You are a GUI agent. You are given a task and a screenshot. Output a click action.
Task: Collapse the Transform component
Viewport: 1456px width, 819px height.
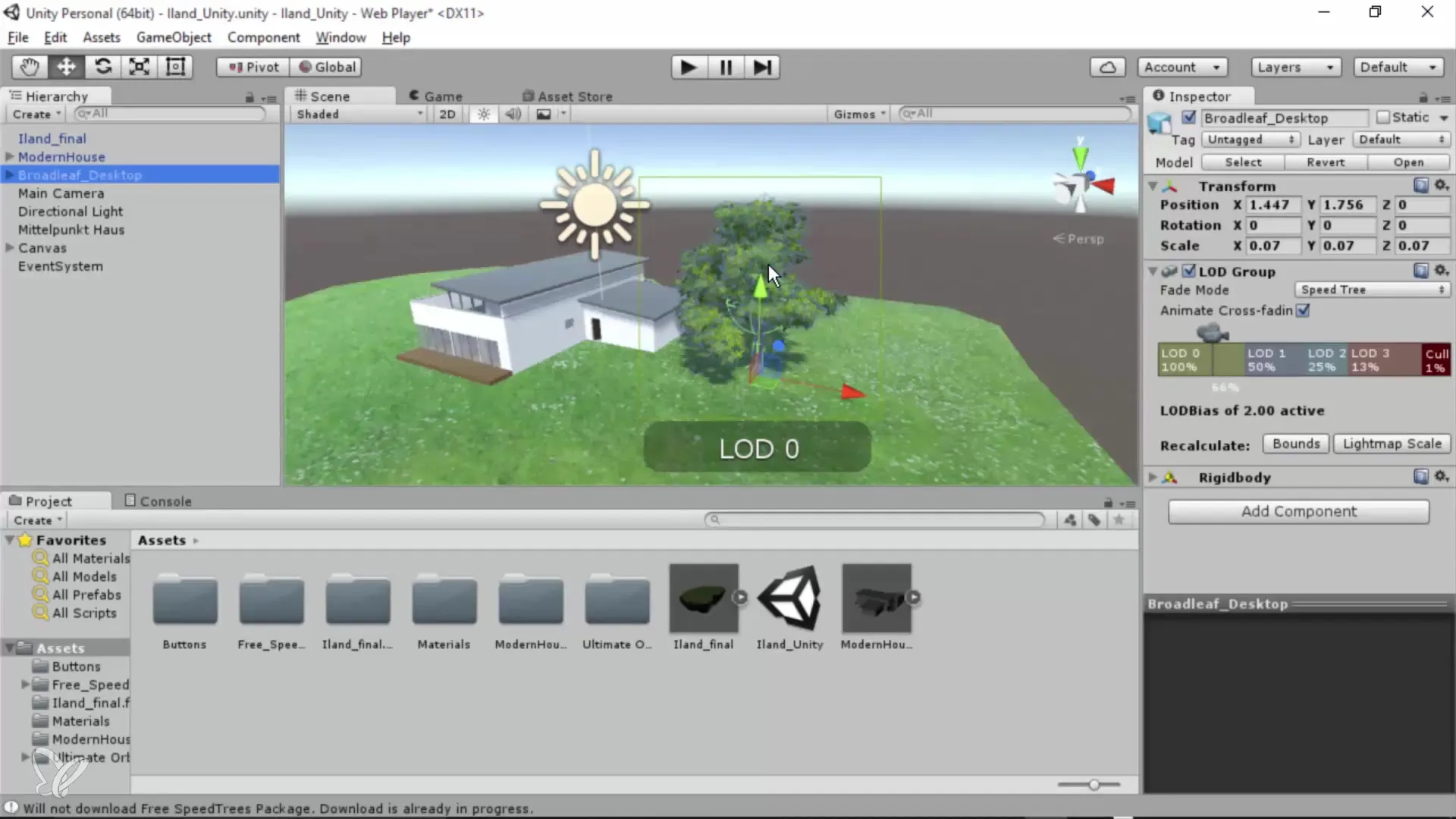(x=1153, y=186)
